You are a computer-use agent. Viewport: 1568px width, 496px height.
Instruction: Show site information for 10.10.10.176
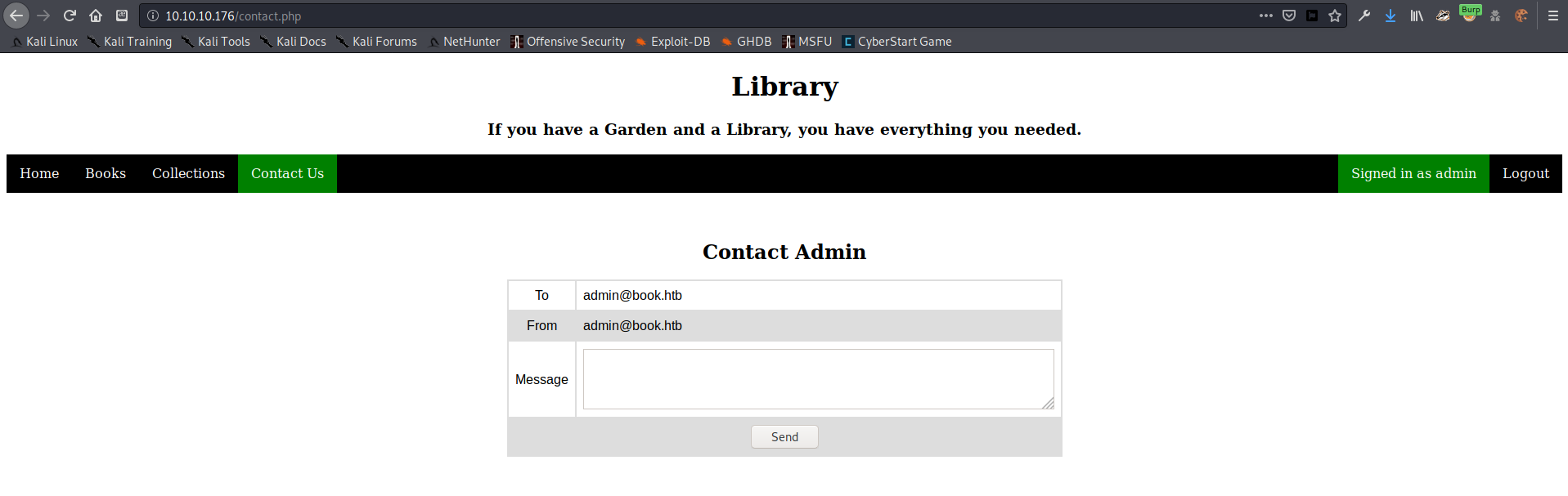153,16
